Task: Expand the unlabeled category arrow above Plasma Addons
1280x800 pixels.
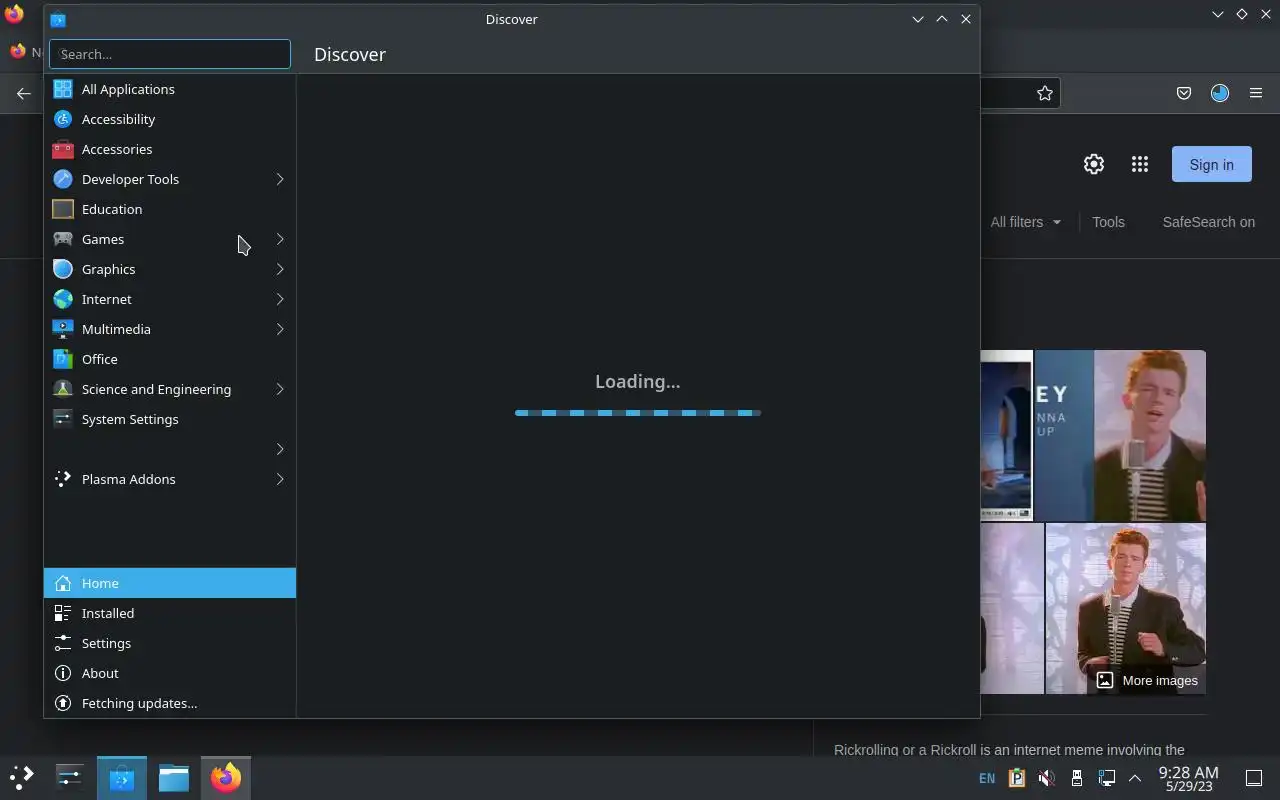Action: (x=280, y=449)
